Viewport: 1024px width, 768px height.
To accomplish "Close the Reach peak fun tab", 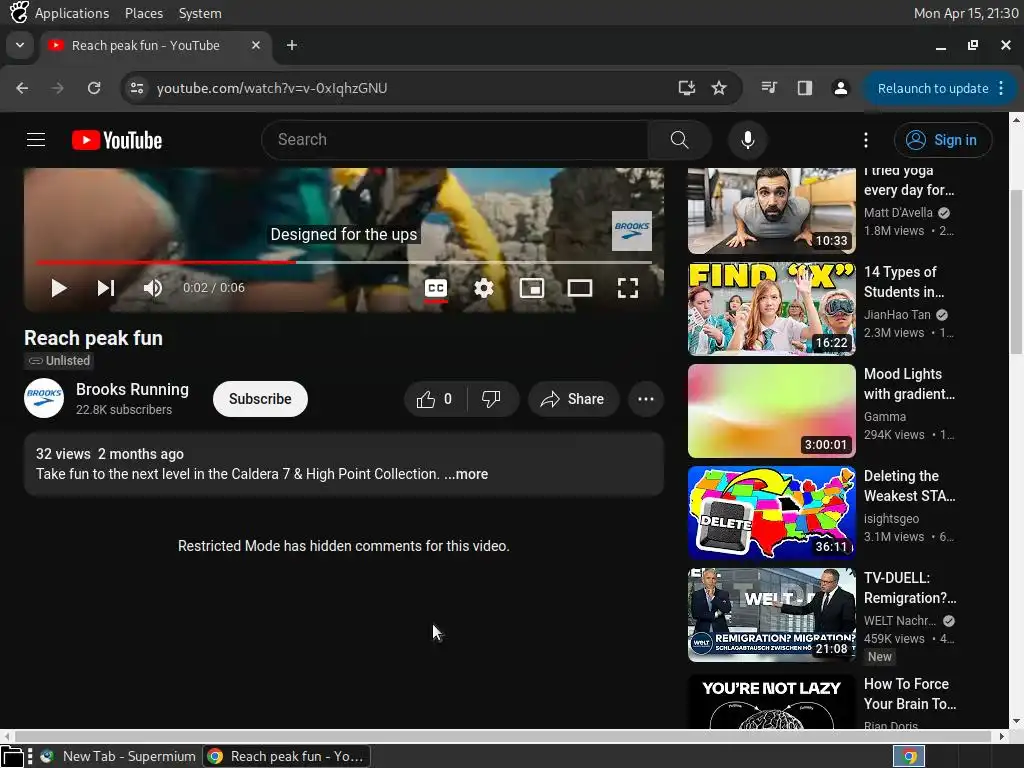I will (256, 45).
